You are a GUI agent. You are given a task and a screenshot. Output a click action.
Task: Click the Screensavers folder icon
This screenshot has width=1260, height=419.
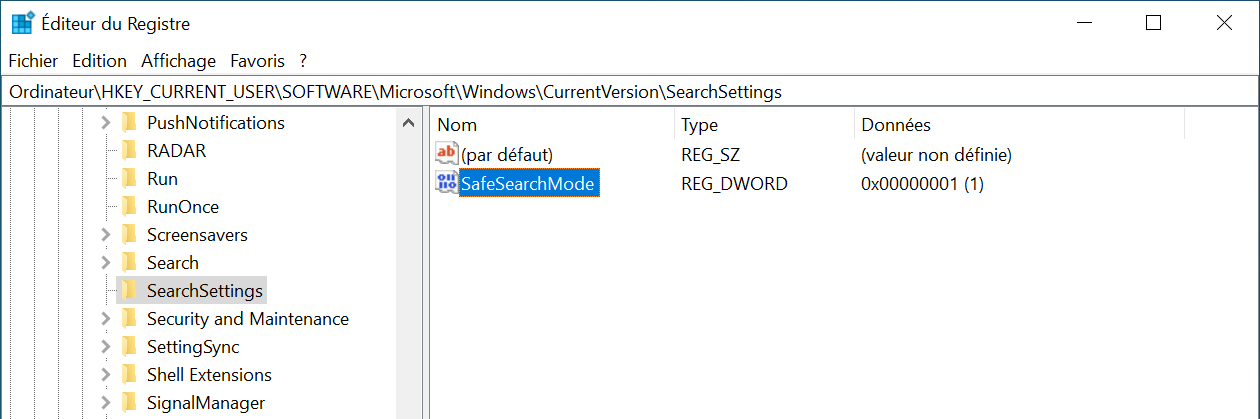click(x=128, y=235)
